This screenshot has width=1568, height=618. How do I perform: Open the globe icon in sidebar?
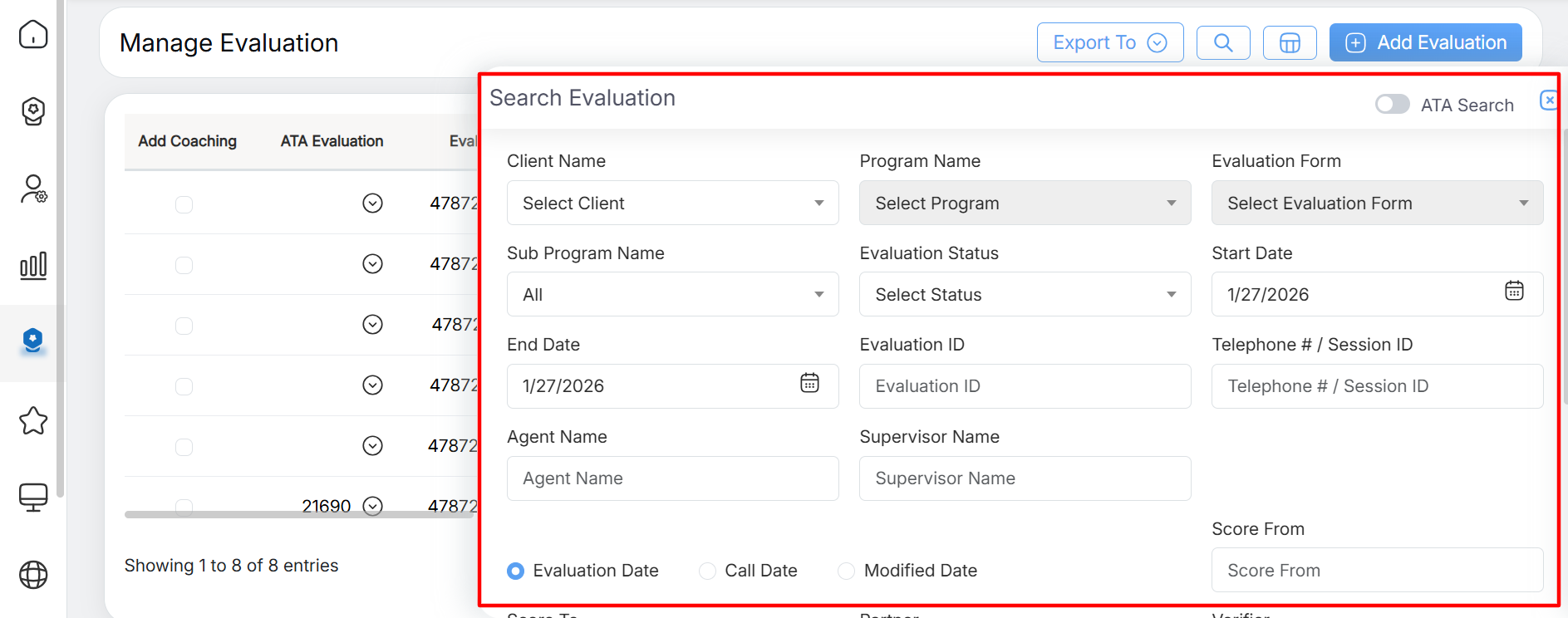[x=33, y=575]
